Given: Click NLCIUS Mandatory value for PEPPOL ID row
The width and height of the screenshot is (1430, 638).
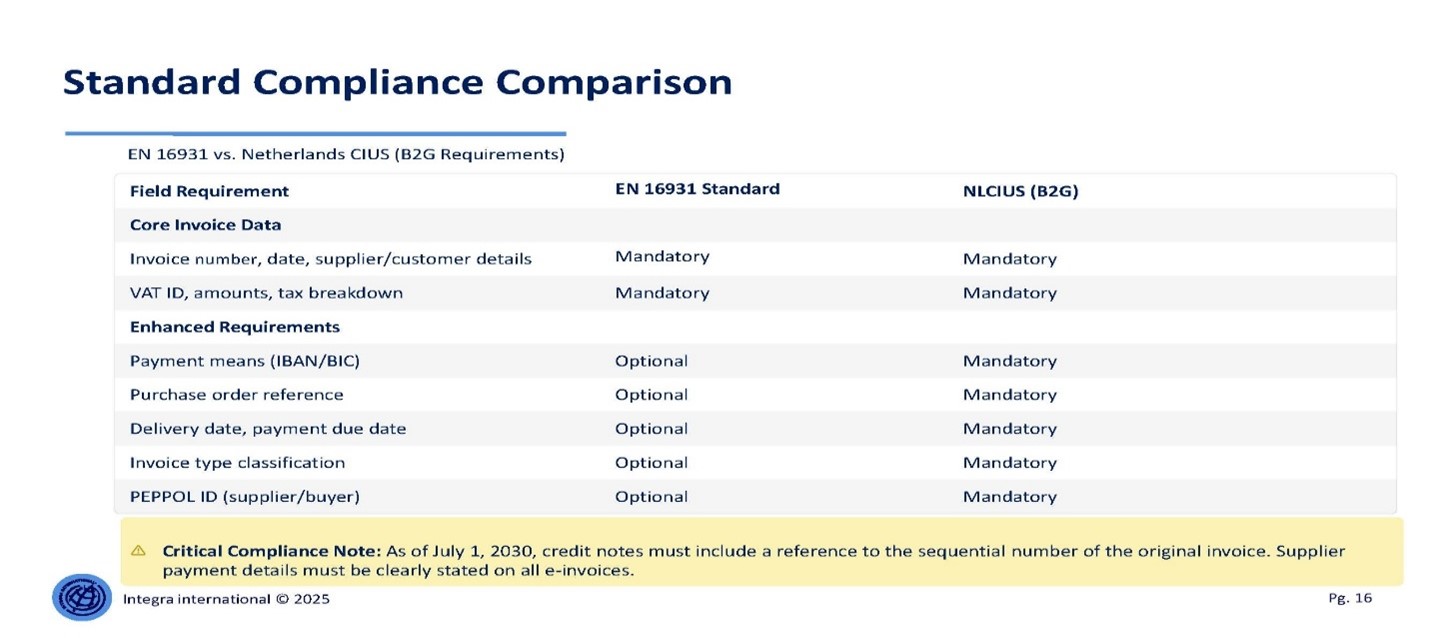Looking at the screenshot, I should (x=1009, y=497).
